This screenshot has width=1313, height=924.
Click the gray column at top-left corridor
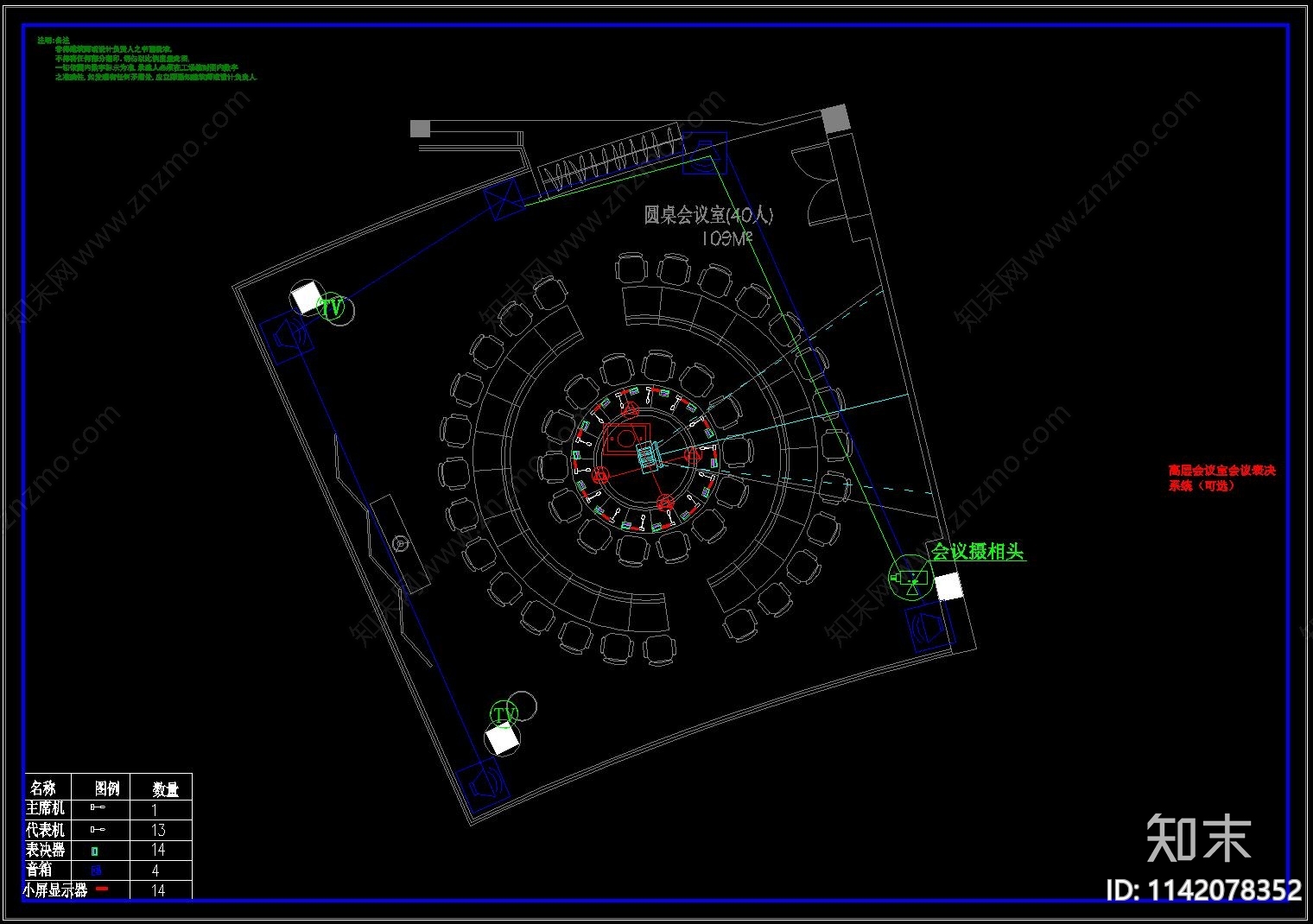click(x=420, y=129)
